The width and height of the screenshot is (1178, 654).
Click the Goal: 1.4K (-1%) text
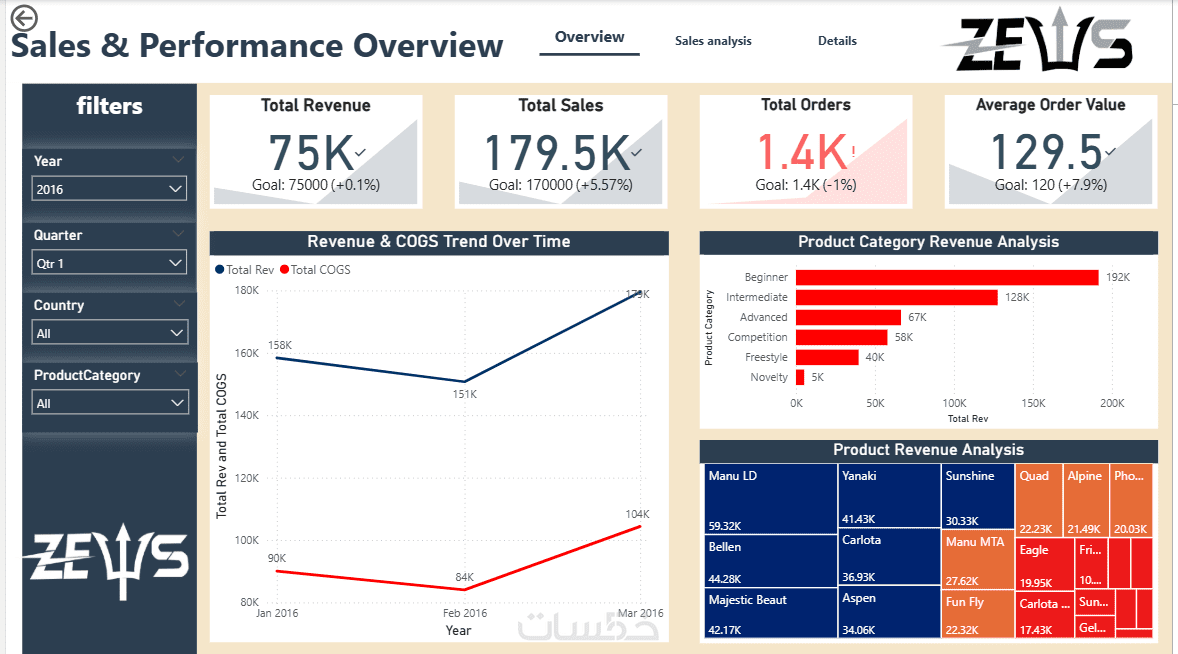pos(805,185)
